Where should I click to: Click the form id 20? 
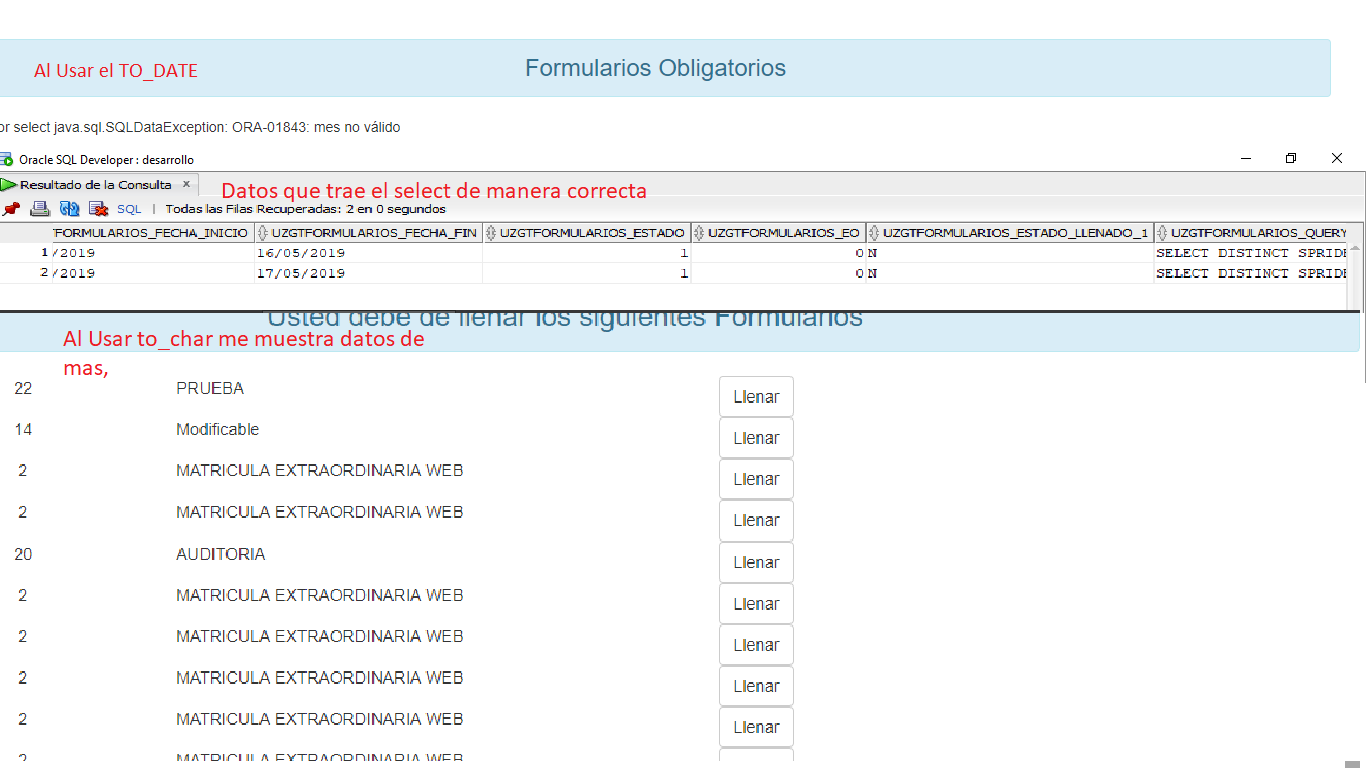(23, 554)
